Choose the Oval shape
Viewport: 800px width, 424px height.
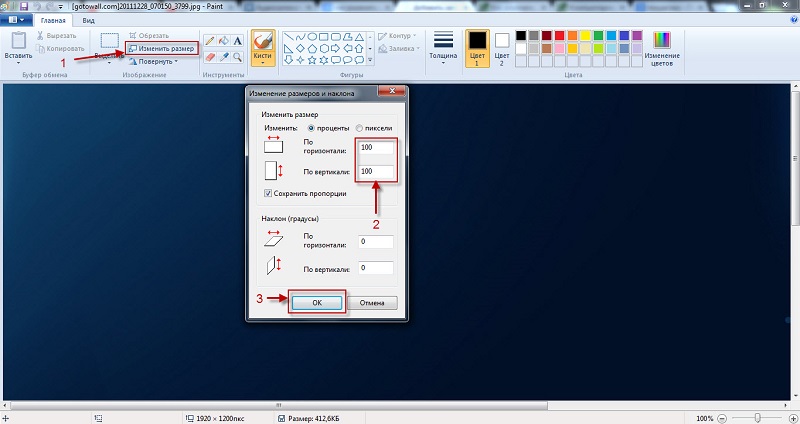312,37
